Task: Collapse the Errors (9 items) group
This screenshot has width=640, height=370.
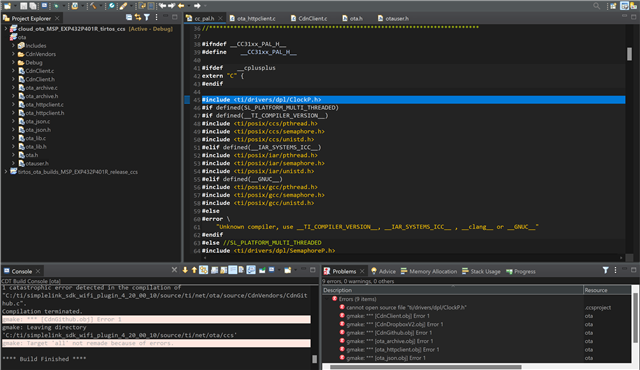Action: tap(328, 299)
